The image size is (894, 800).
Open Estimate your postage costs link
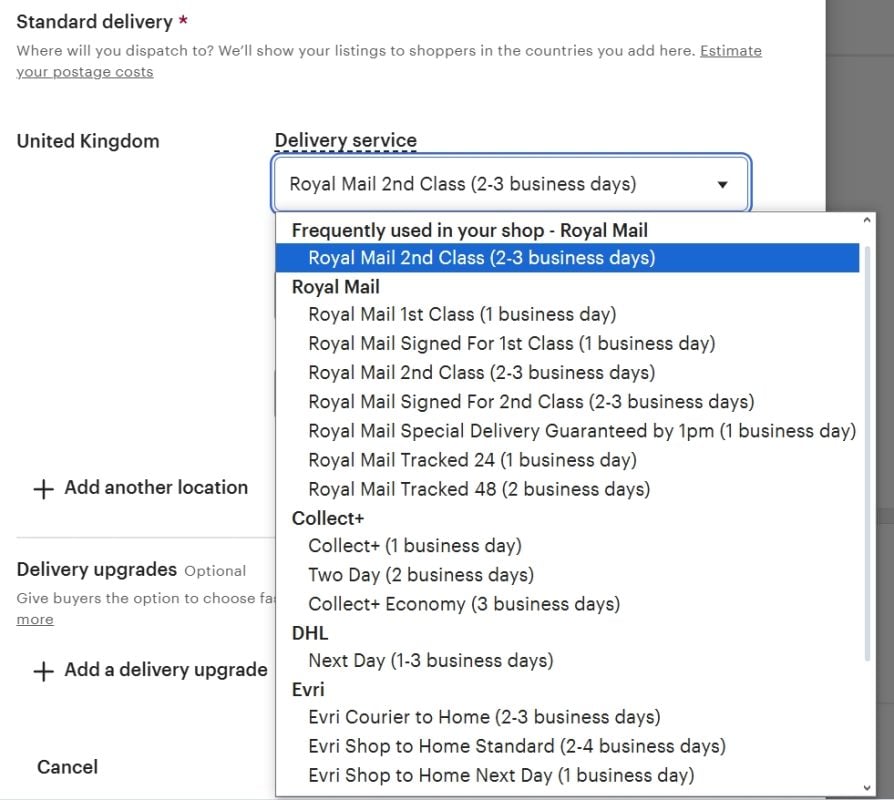click(730, 51)
